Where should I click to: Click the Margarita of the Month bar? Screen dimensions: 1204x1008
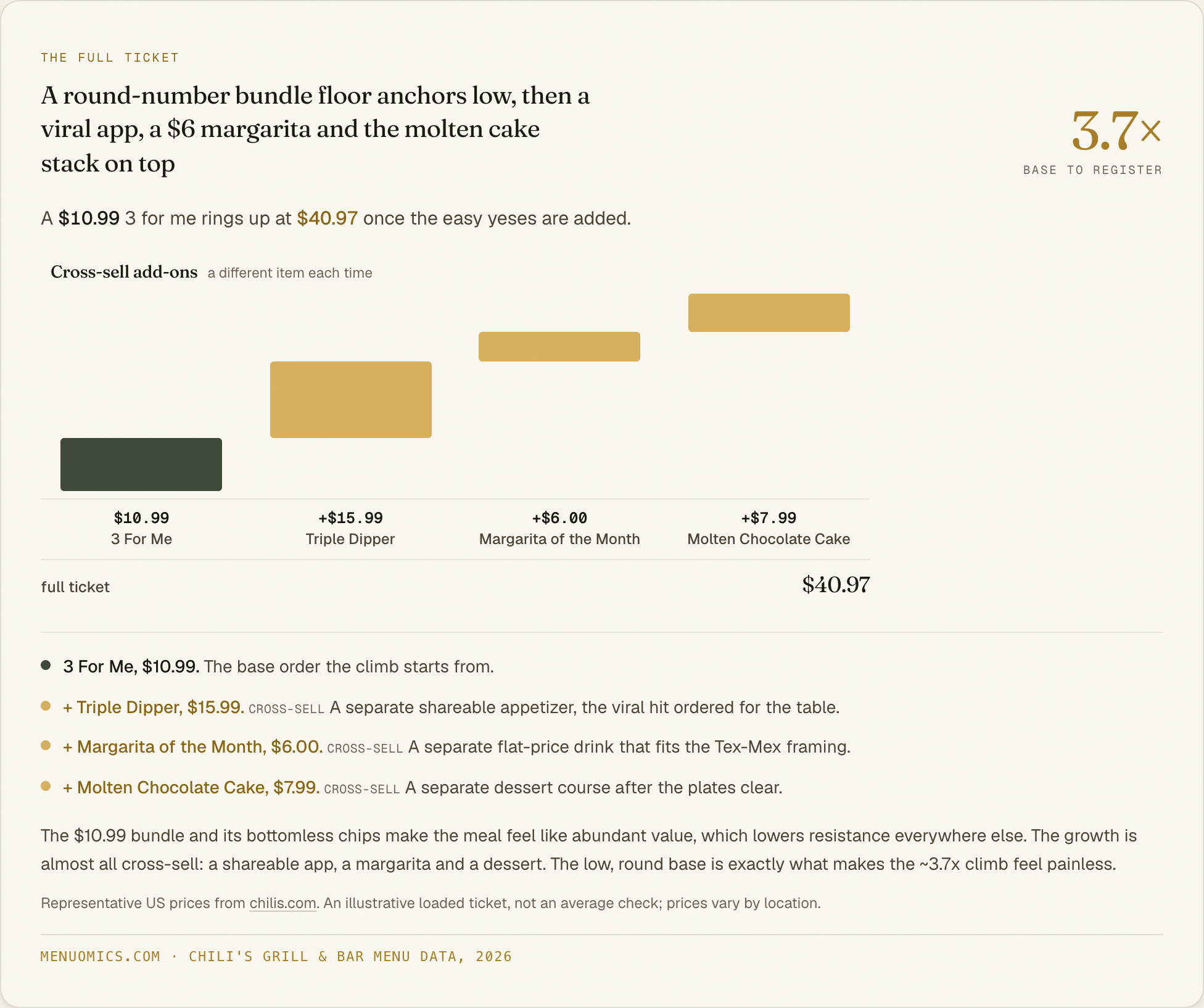(x=559, y=347)
